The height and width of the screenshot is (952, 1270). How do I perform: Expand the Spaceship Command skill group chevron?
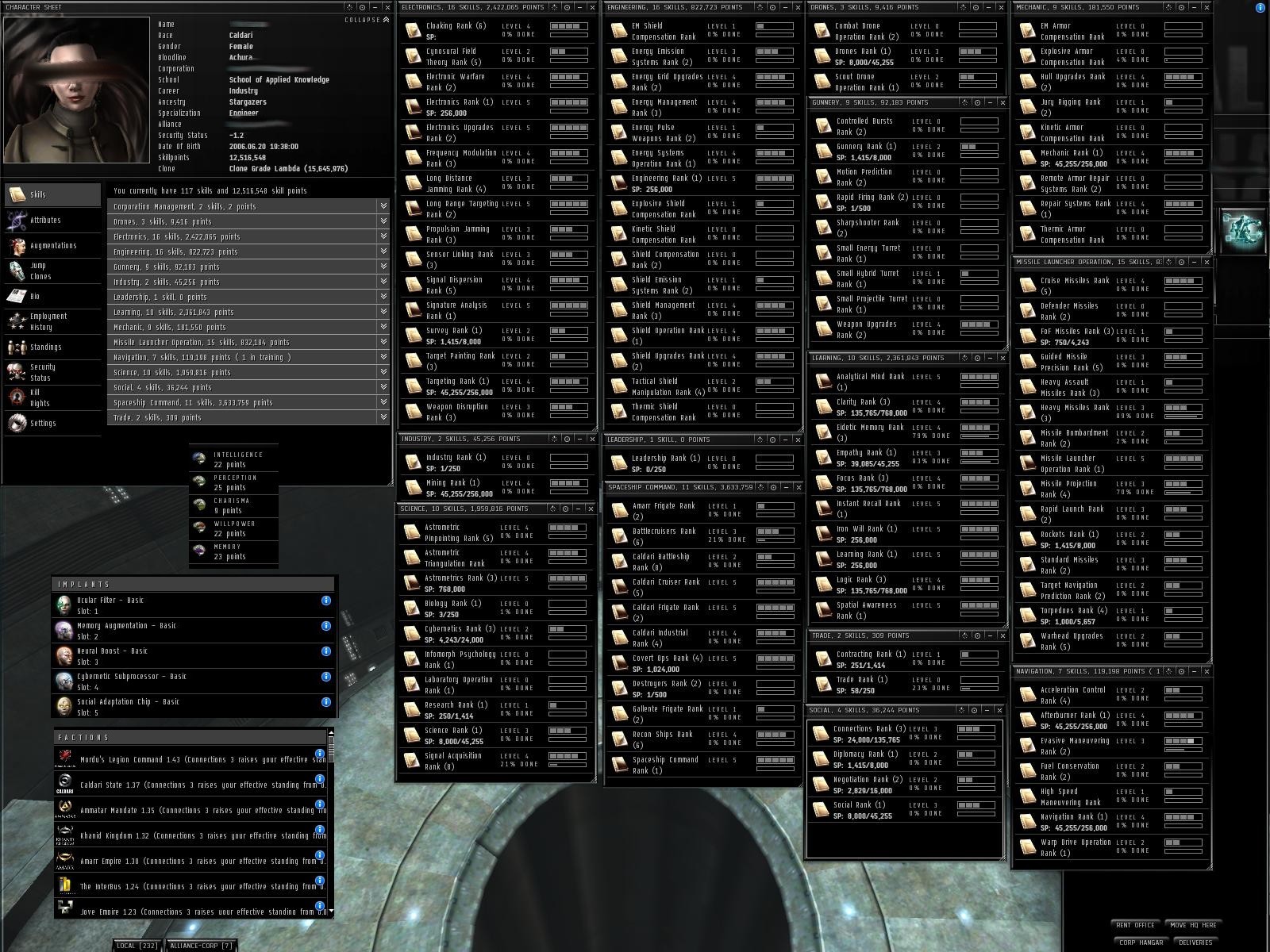coord(384,402)
